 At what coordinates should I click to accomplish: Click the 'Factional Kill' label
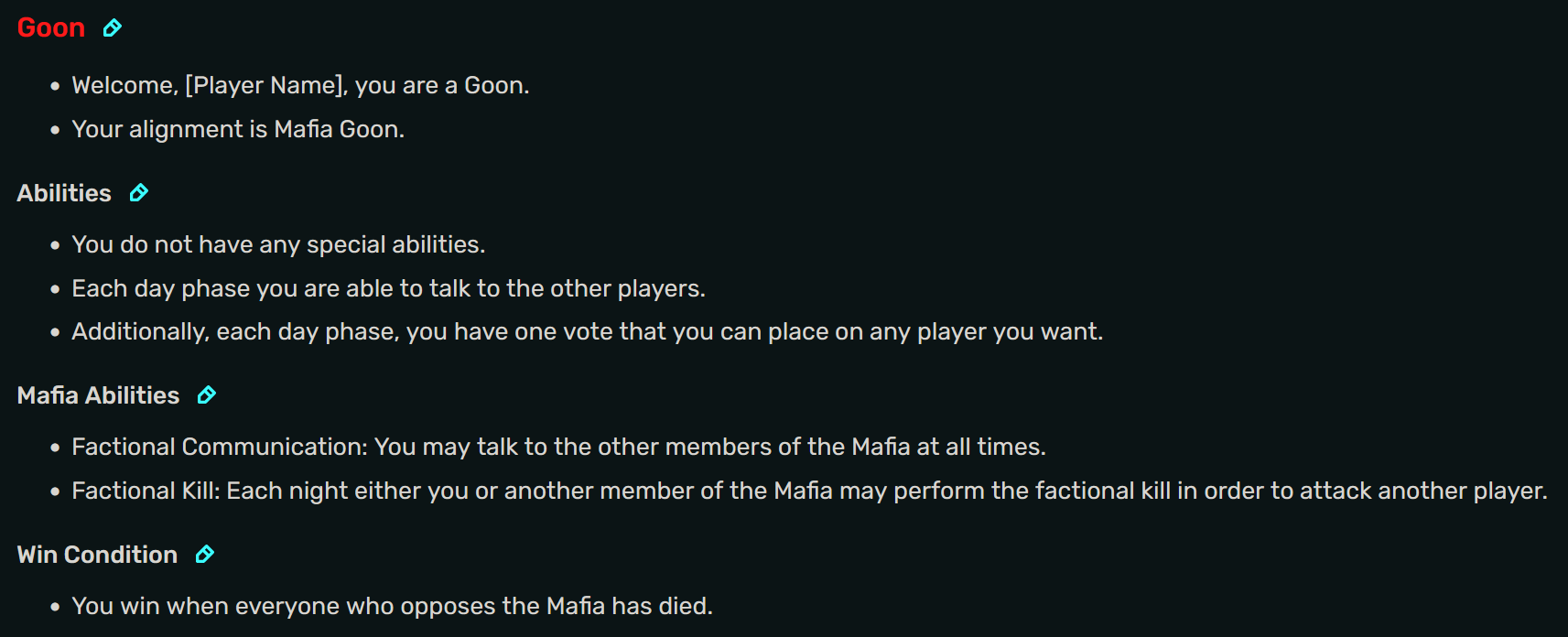point(145,491)
